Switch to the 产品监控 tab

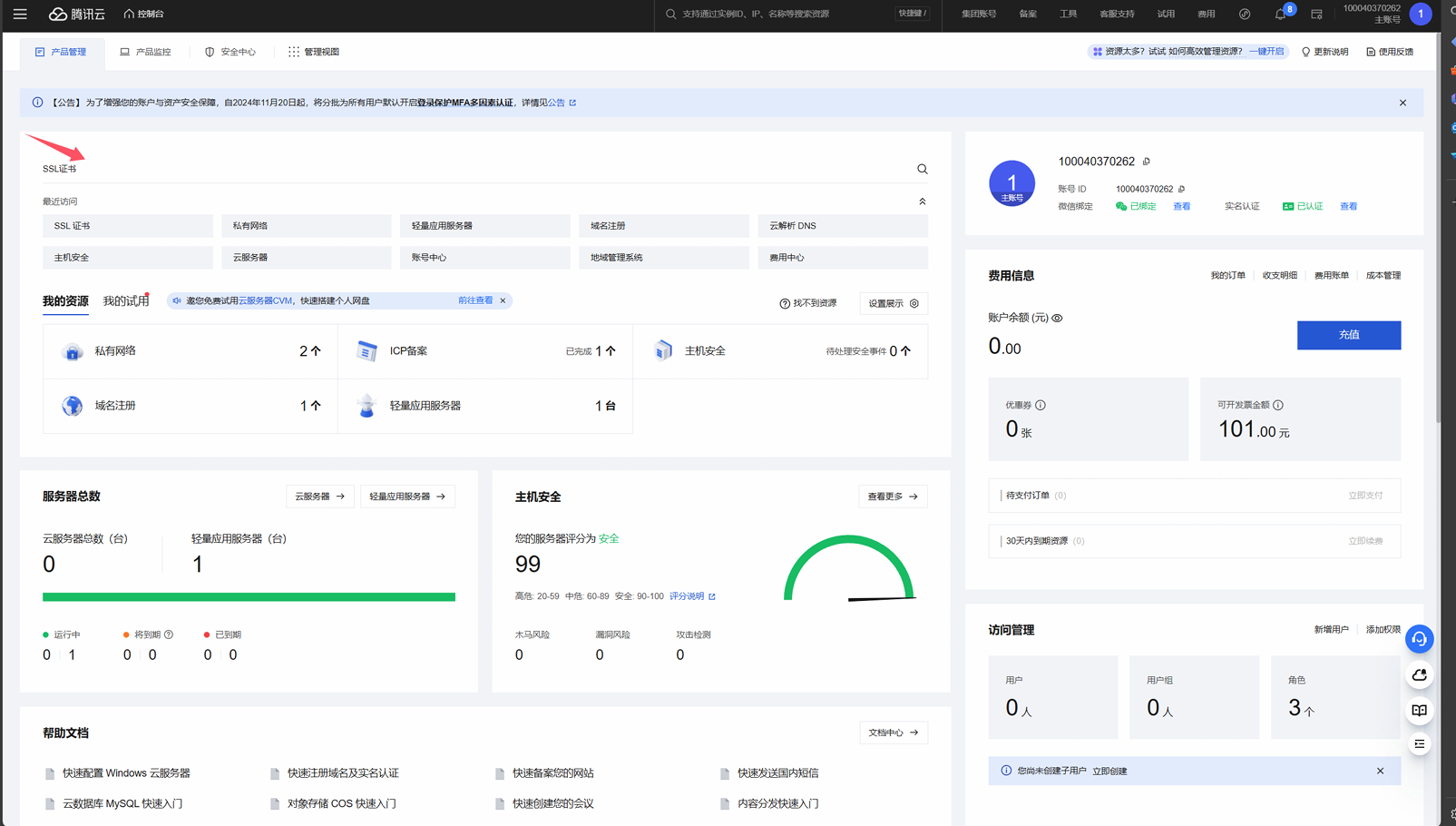(x=145, y=52)
